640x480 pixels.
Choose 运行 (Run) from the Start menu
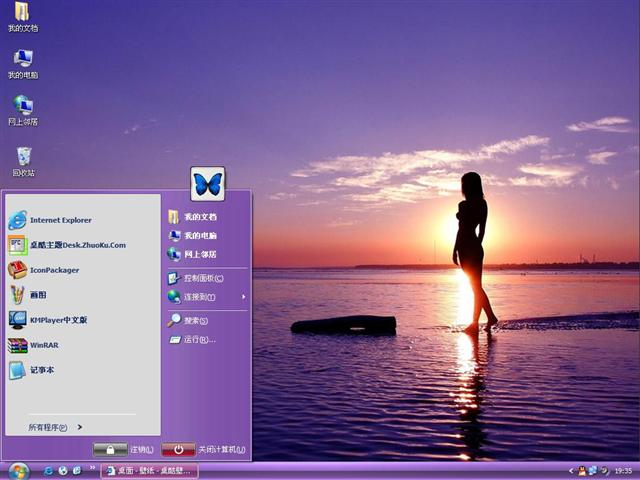(199, 340)
